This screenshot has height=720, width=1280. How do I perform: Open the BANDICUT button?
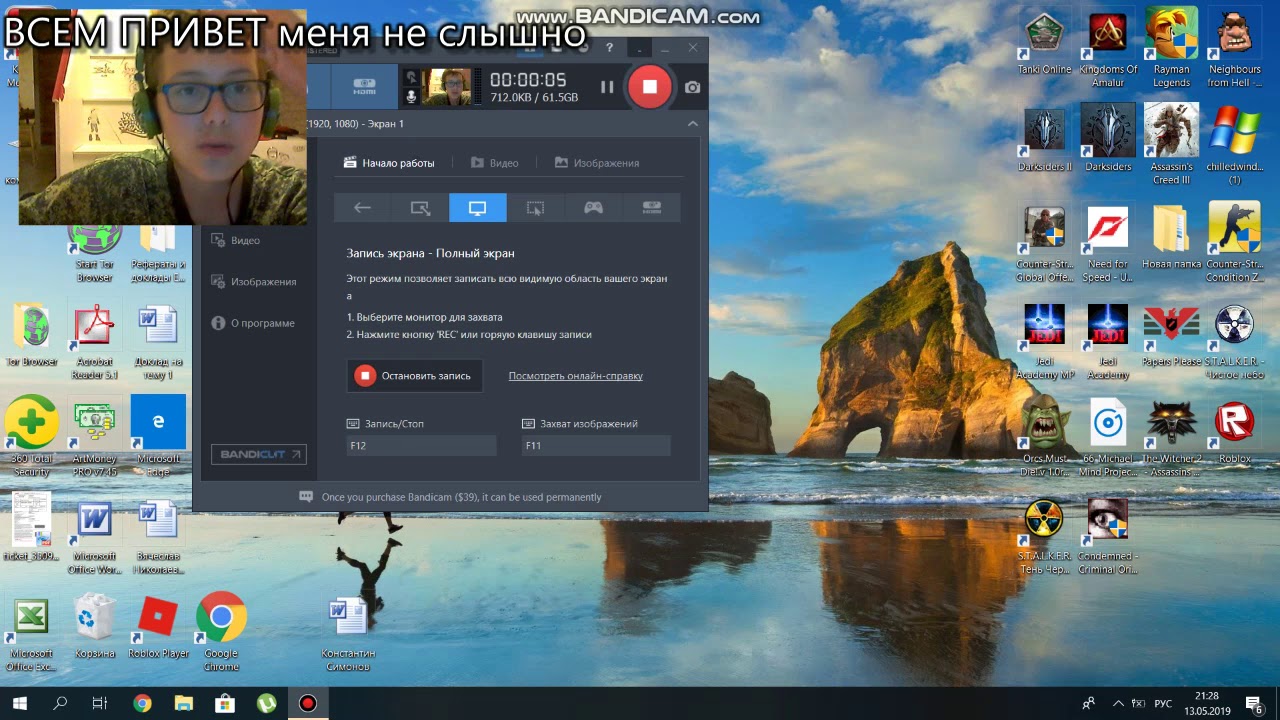pyautogui.click(x=258, y=454)
